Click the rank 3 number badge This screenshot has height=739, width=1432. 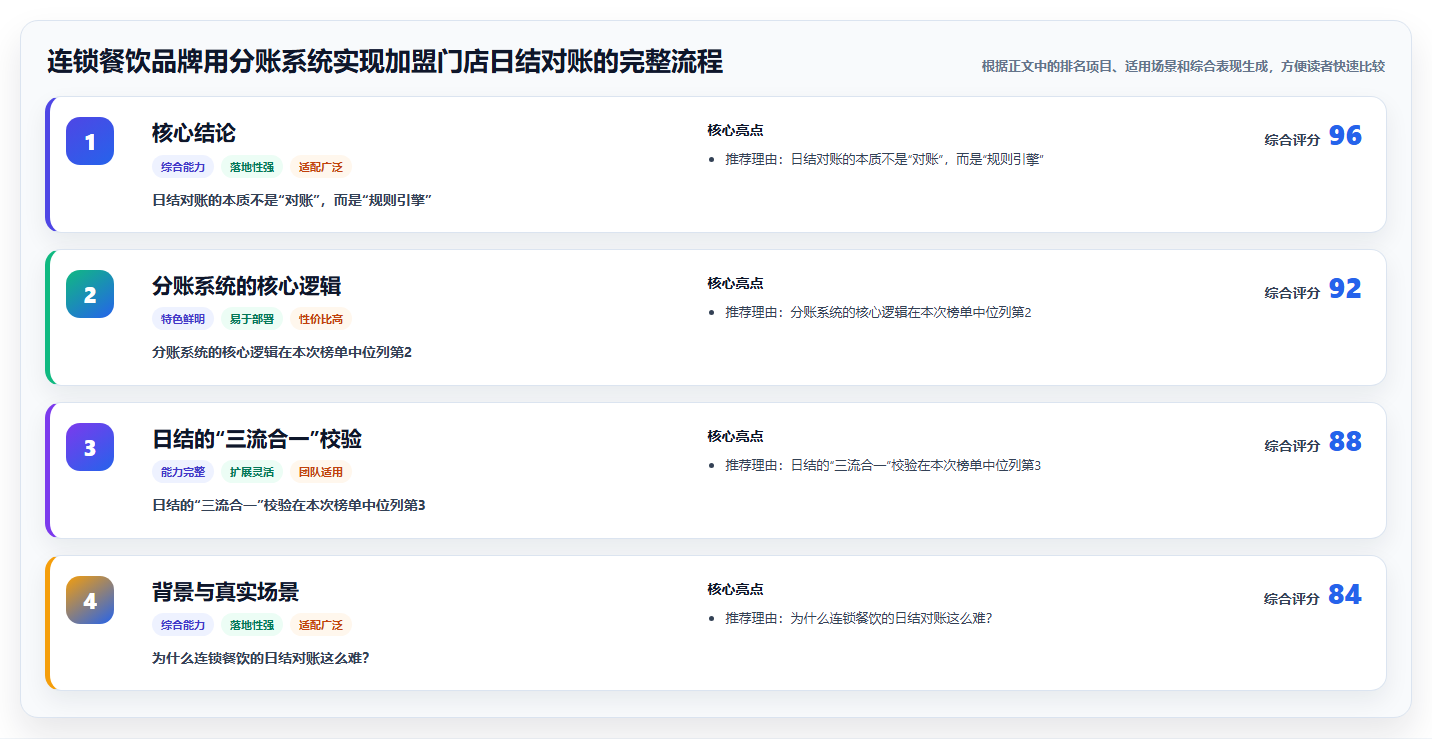[x=90, y=447]
